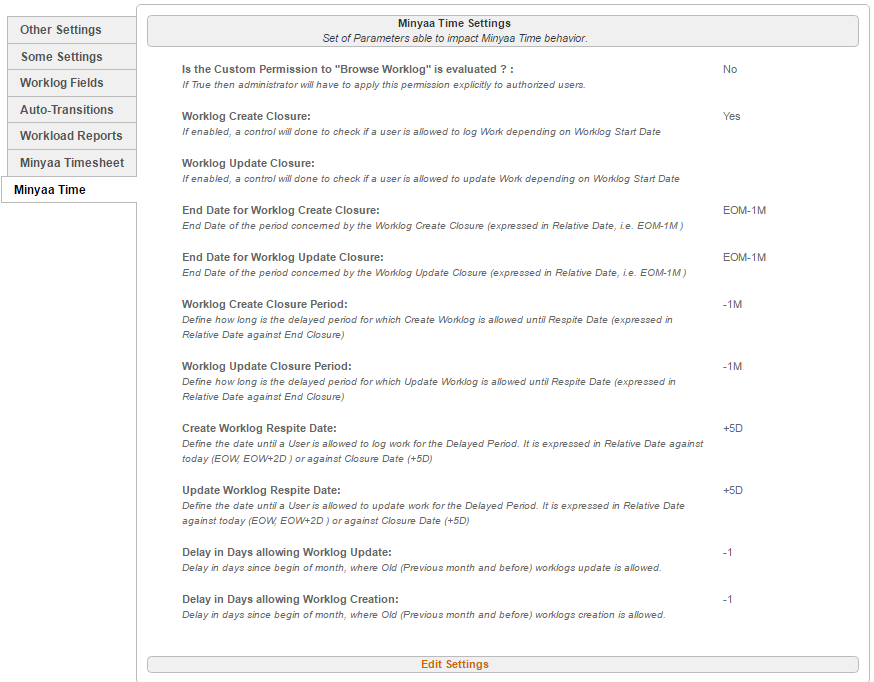This screenshot has height=682, width=874.
Task: Click 'Delay in Days allowing Worklog Update:' label
Action: (287, 552)
